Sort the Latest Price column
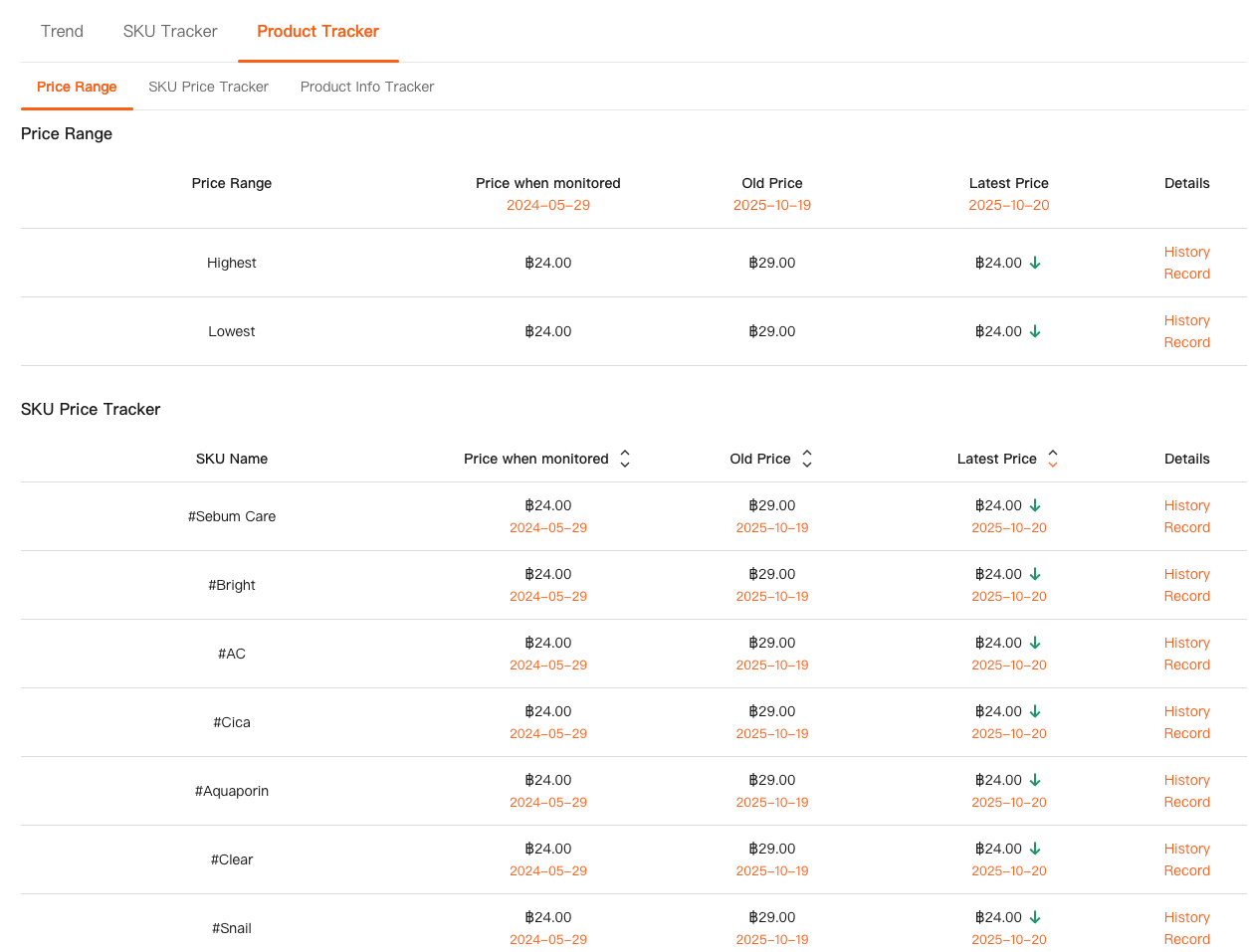This screenshot has width=1249, height=952. coord(1052,459)
